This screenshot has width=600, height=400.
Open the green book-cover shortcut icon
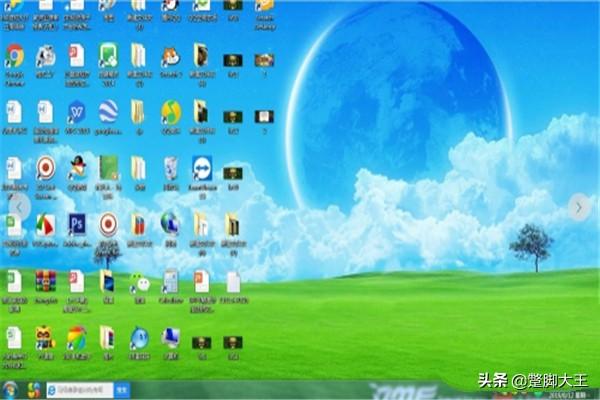(109, 168)
